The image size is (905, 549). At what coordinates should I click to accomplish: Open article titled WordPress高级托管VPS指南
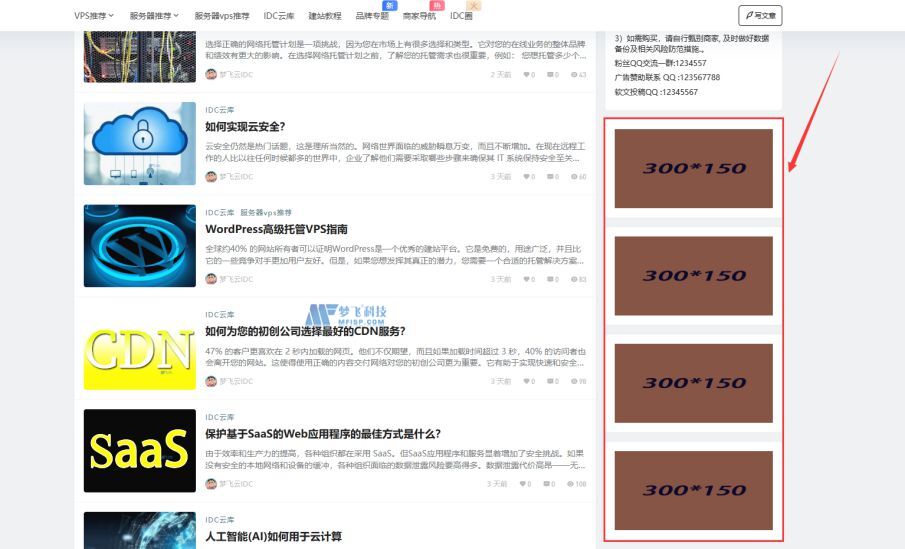(276, 229)
